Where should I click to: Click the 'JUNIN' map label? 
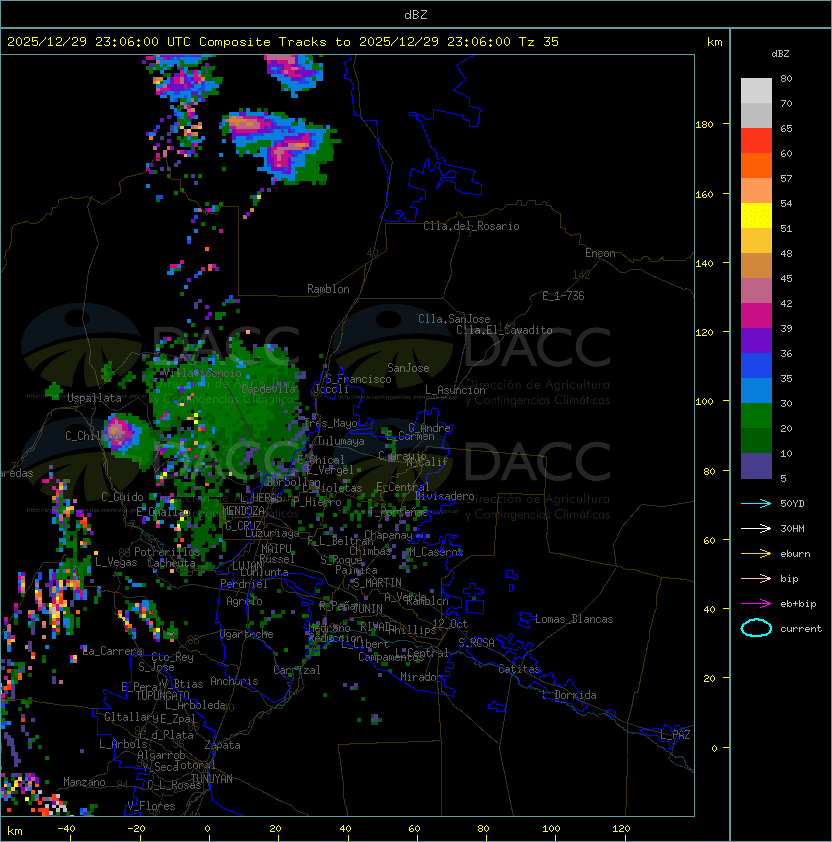point(367,608)
